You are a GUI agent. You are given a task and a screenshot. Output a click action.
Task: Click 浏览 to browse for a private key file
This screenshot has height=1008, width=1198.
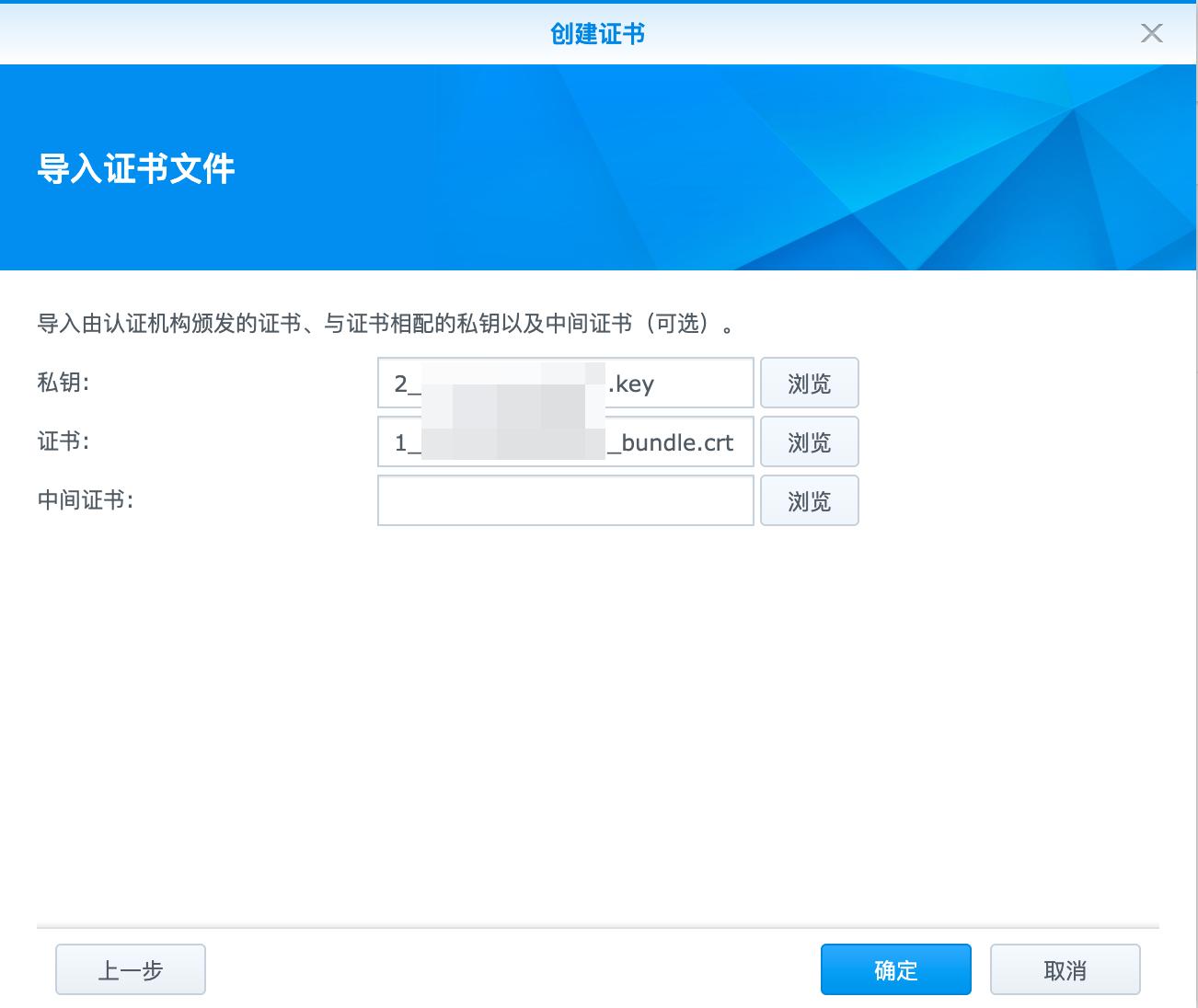[x=809, y=383]
